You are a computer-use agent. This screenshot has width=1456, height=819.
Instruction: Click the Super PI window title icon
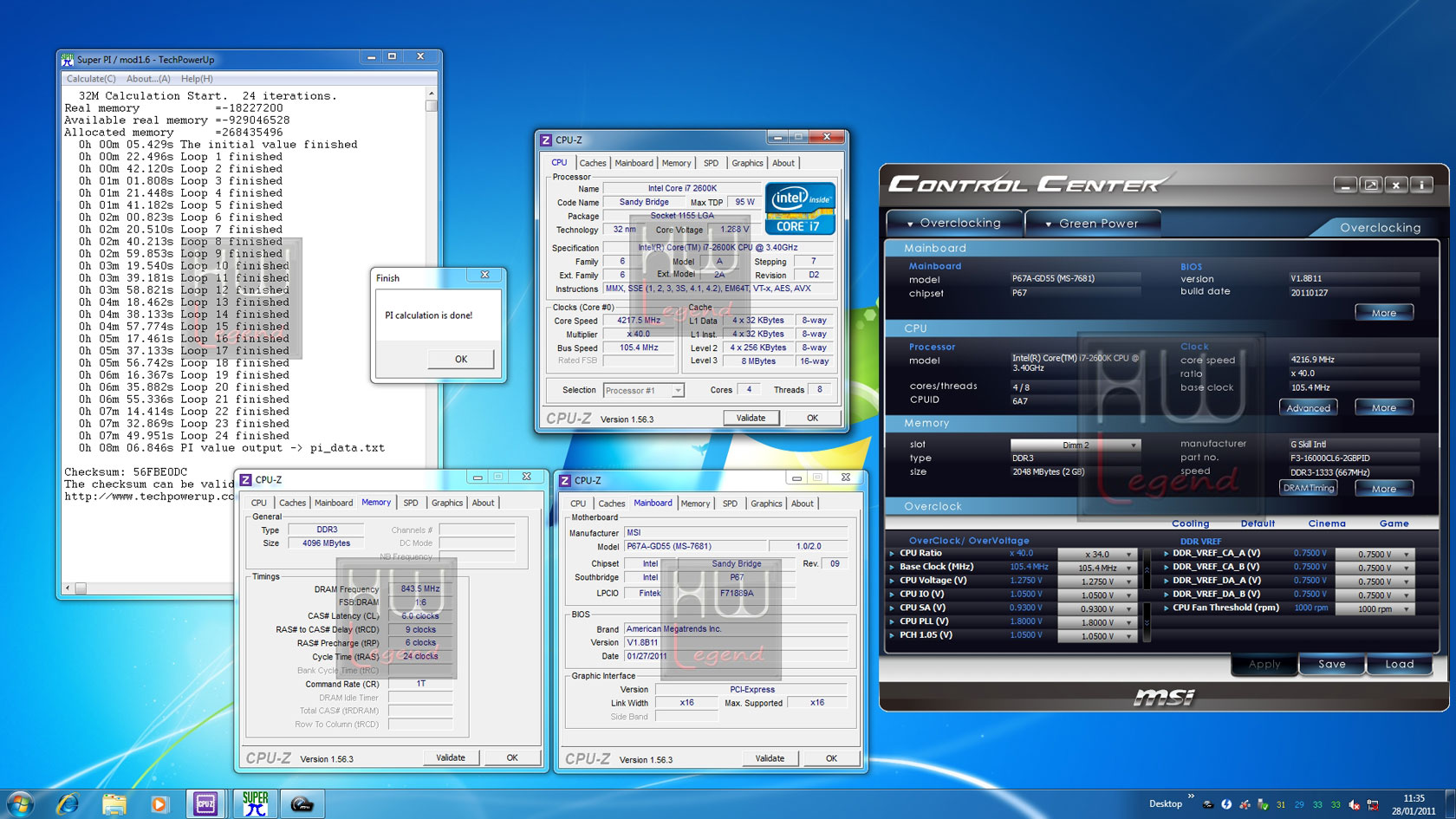(68, 59)
